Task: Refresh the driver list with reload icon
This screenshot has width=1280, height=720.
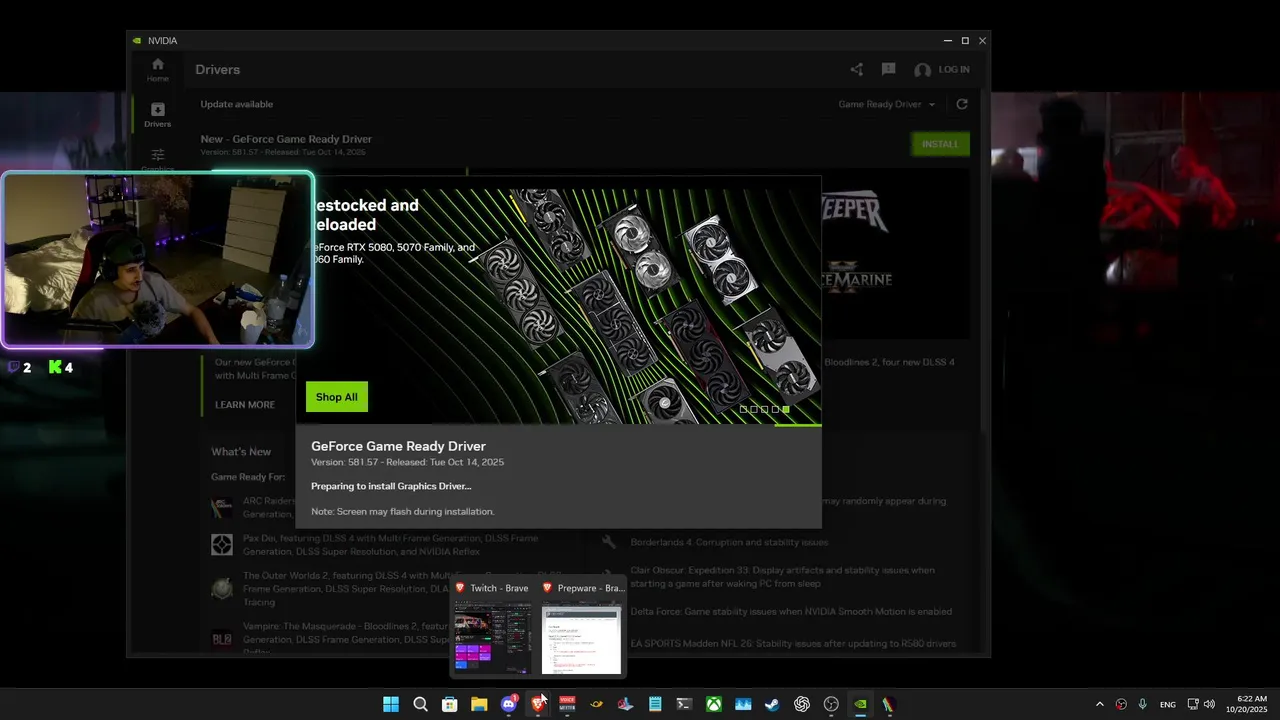Action: point(962,104)
